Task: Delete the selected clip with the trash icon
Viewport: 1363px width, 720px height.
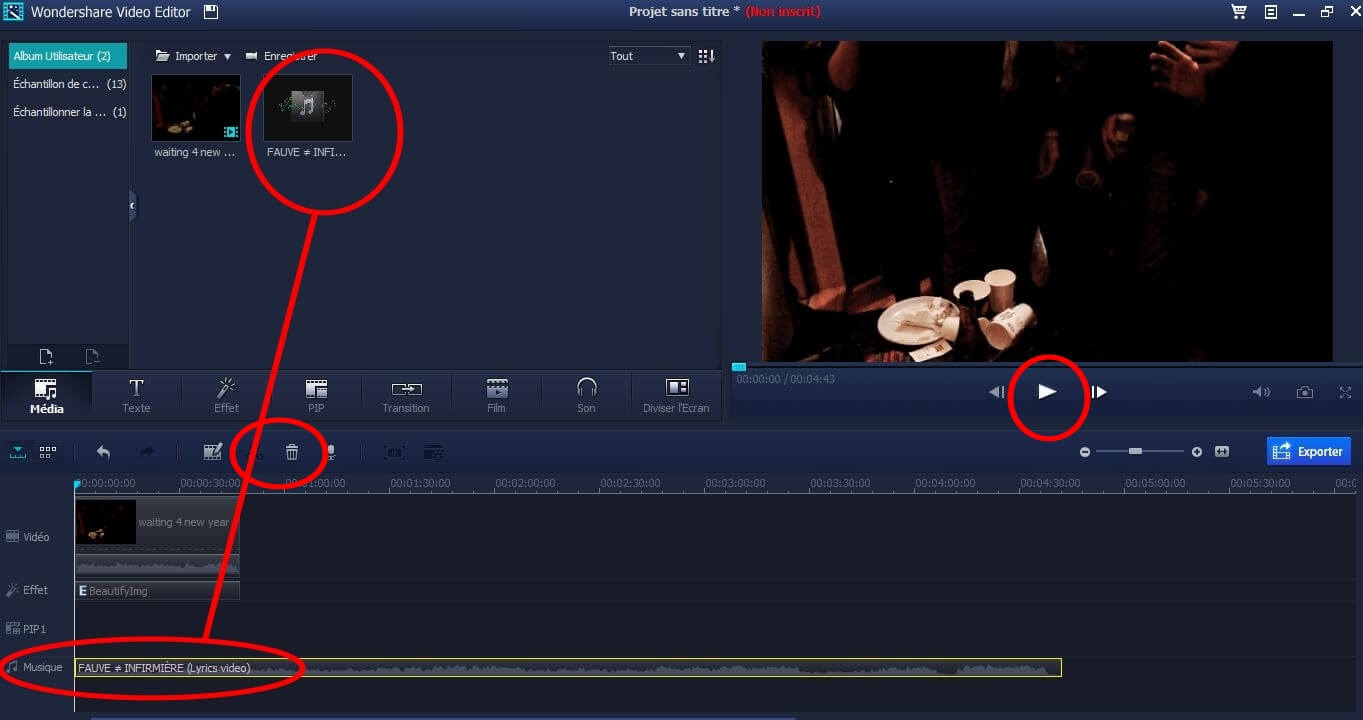Action: click(x=292, y=453)
